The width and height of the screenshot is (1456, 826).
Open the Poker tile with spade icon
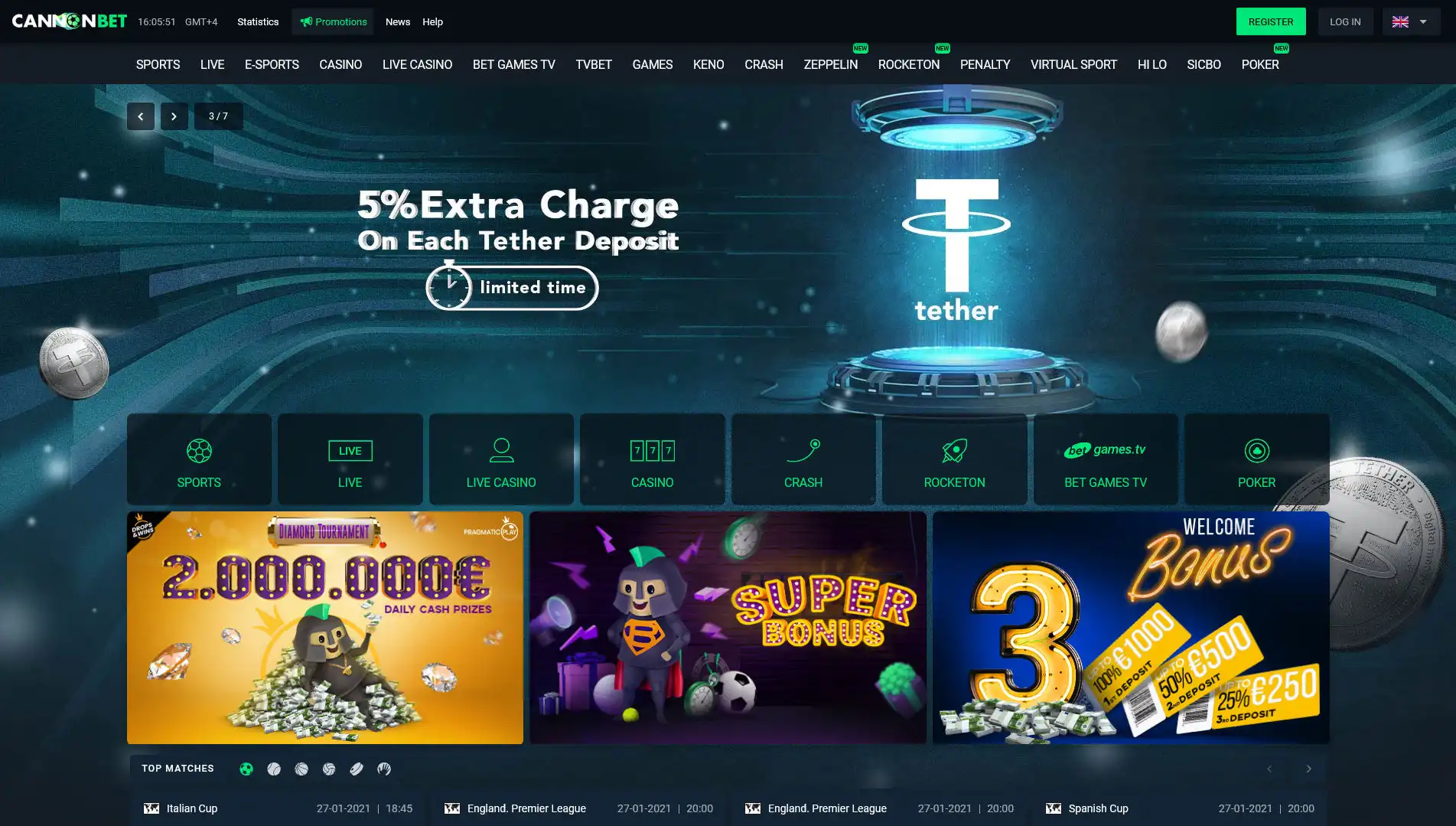coord(1256,459)
